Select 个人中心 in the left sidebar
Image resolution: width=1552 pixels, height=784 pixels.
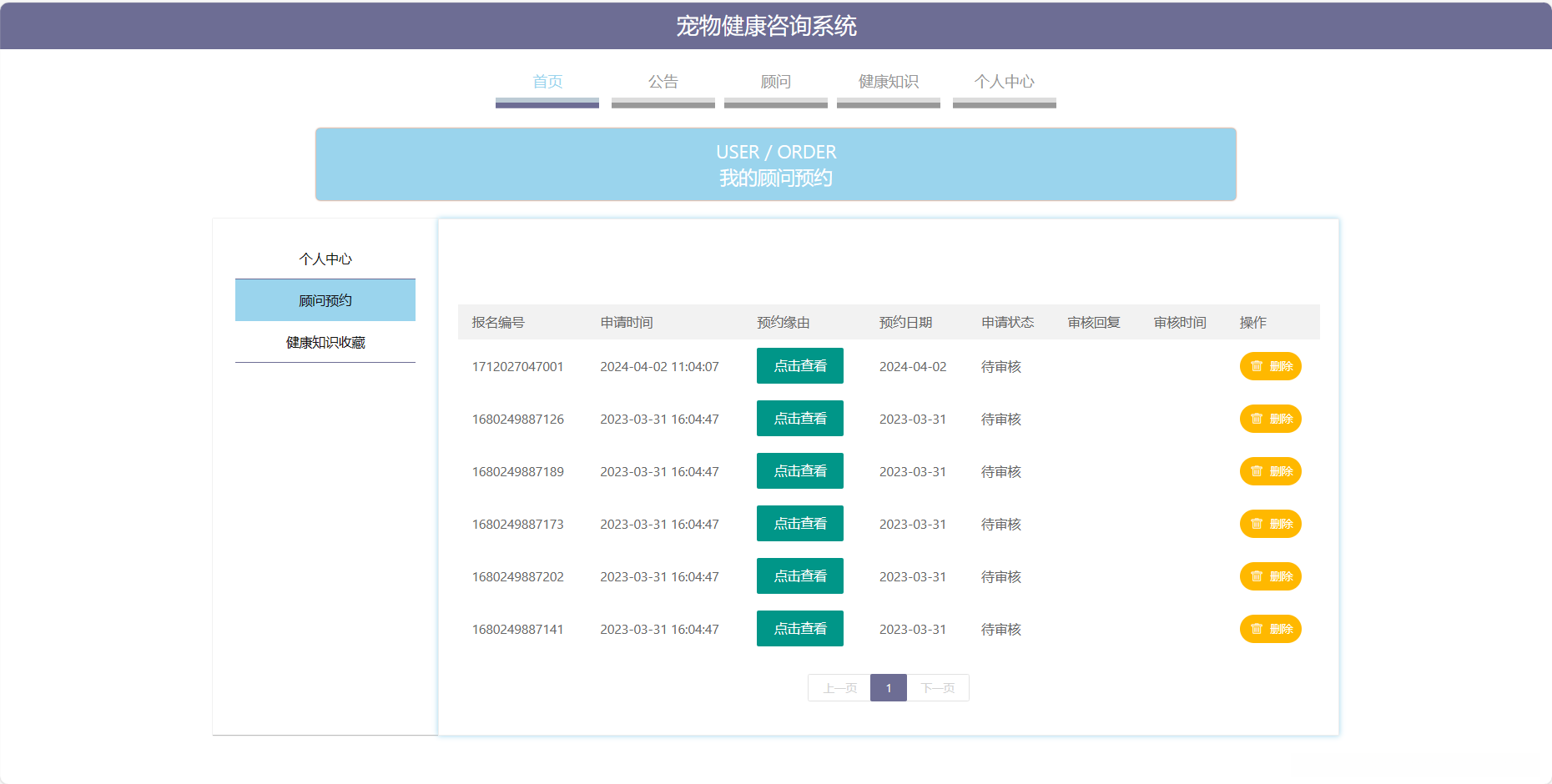coord(325,259)
